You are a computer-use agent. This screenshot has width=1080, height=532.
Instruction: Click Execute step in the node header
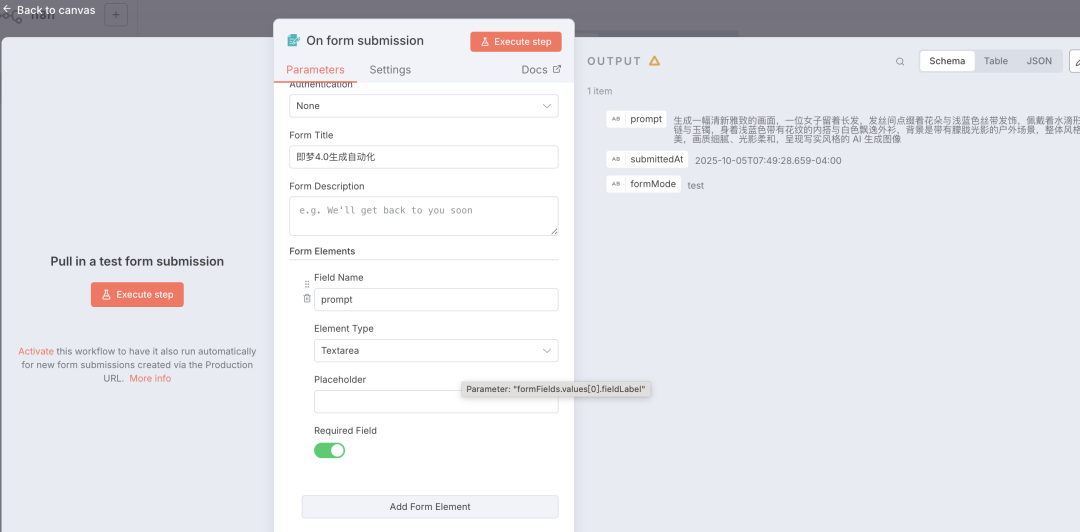point(516,42)
